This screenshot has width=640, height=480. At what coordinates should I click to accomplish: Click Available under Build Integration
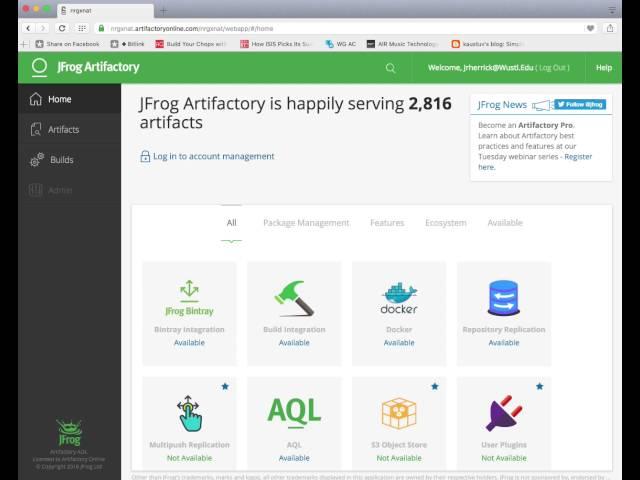click(294, 343)
